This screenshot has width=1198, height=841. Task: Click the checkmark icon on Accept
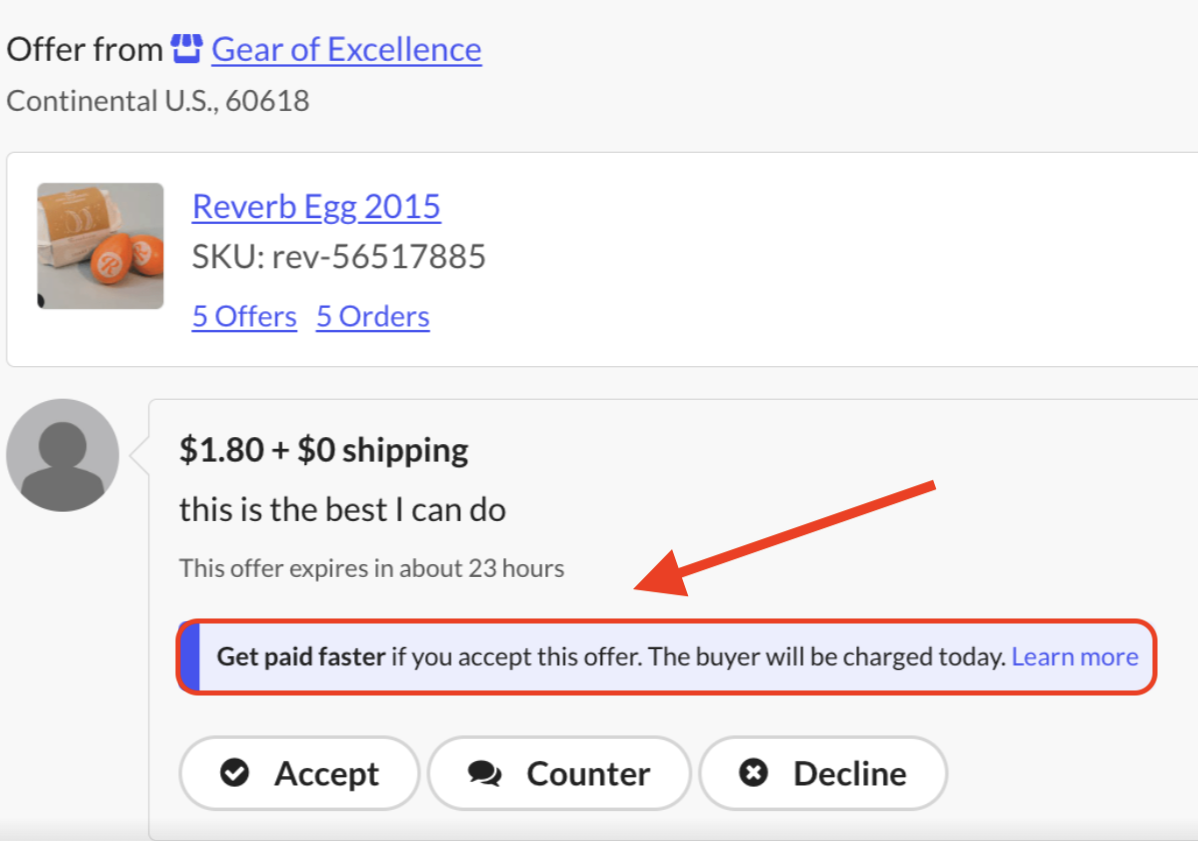[x=235, y=773]
